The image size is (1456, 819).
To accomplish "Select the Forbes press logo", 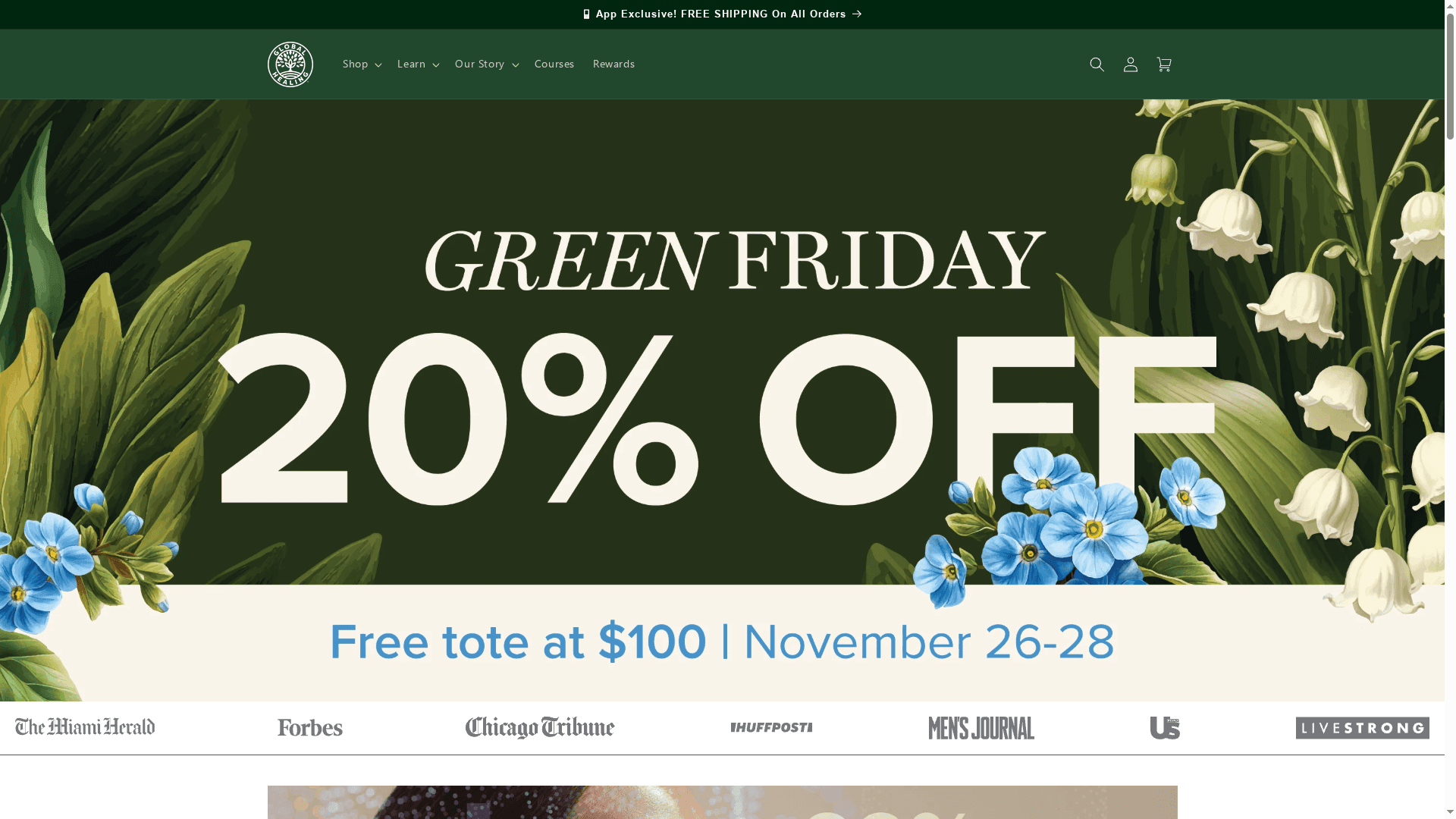I will (x=309, y=728).
